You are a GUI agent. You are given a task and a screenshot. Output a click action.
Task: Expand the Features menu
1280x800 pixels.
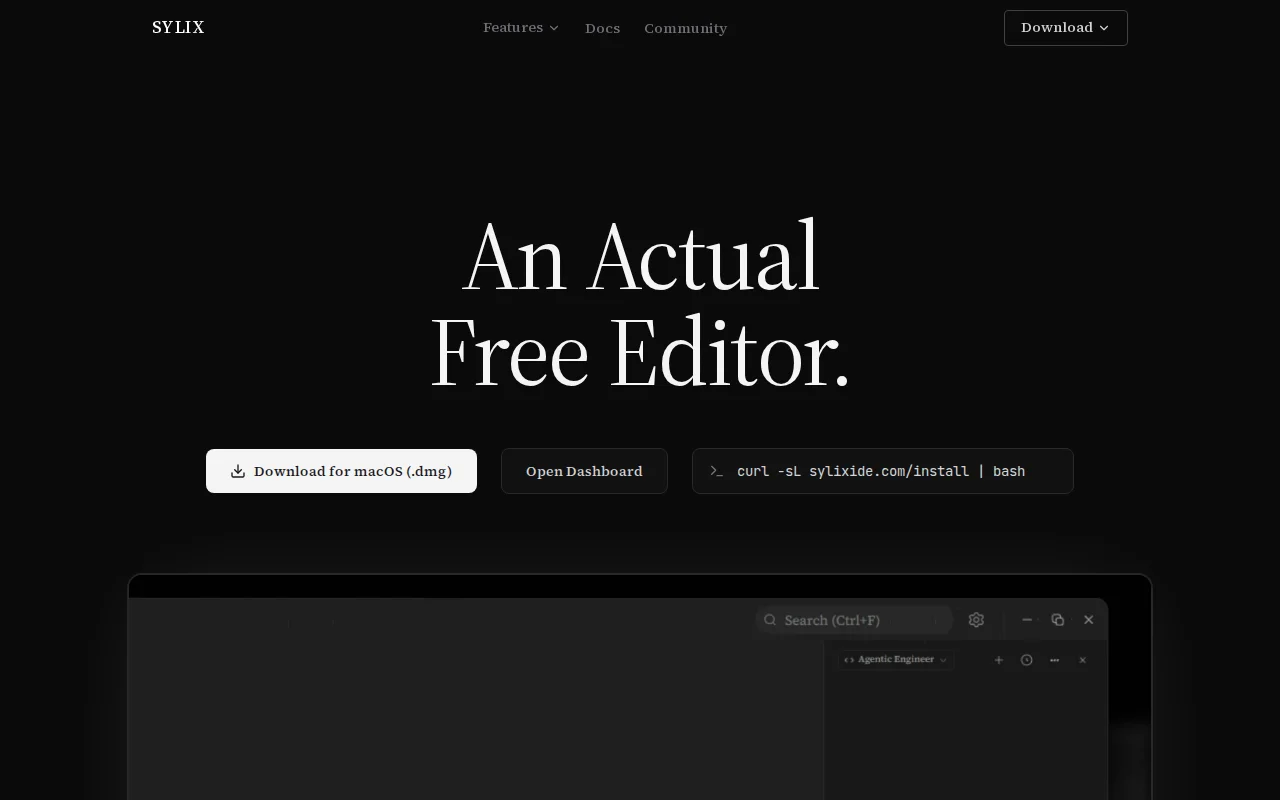coord(521,28)
